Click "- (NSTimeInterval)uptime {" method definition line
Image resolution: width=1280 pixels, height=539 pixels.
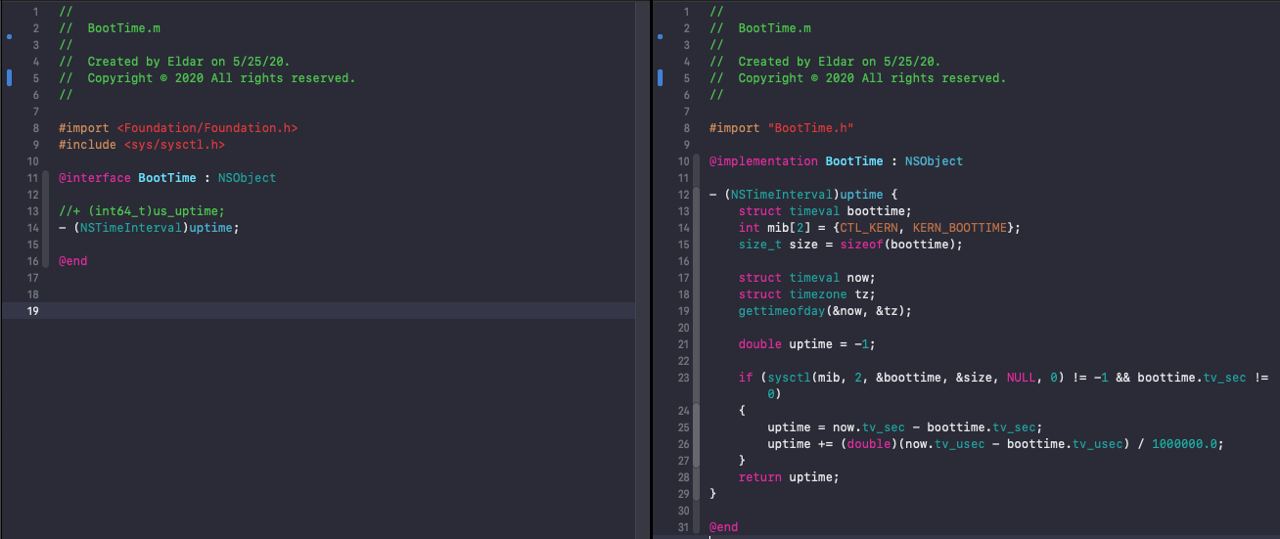(x=804, y=194)
